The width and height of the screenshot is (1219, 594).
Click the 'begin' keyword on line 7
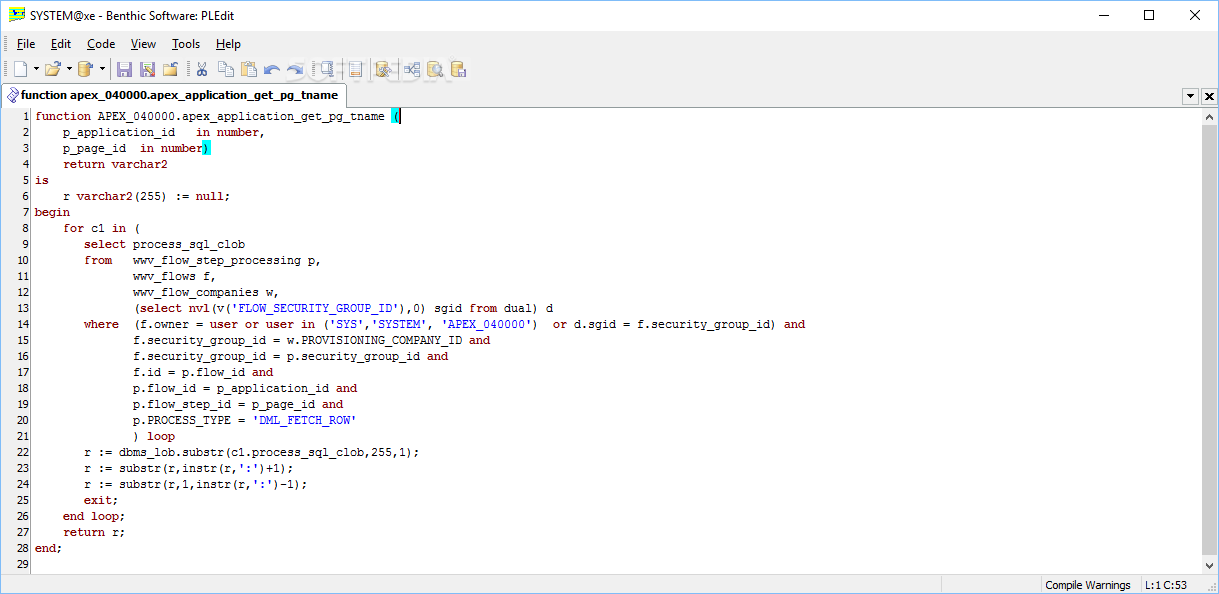52,212
